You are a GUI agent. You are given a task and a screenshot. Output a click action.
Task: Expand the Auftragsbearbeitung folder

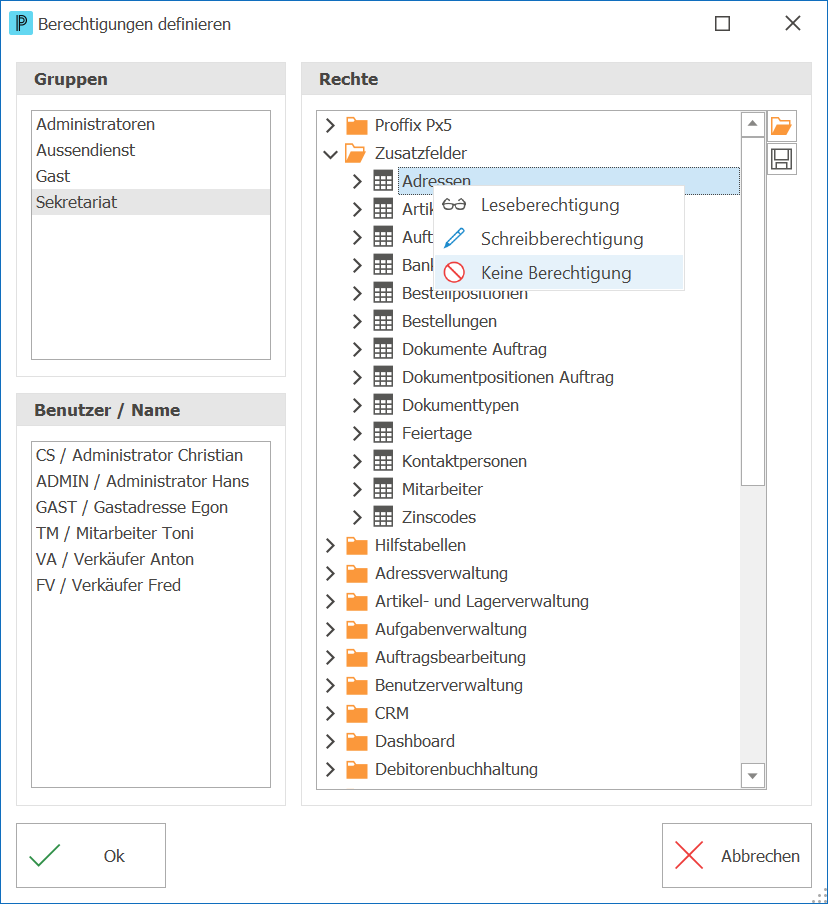[330, 657]
